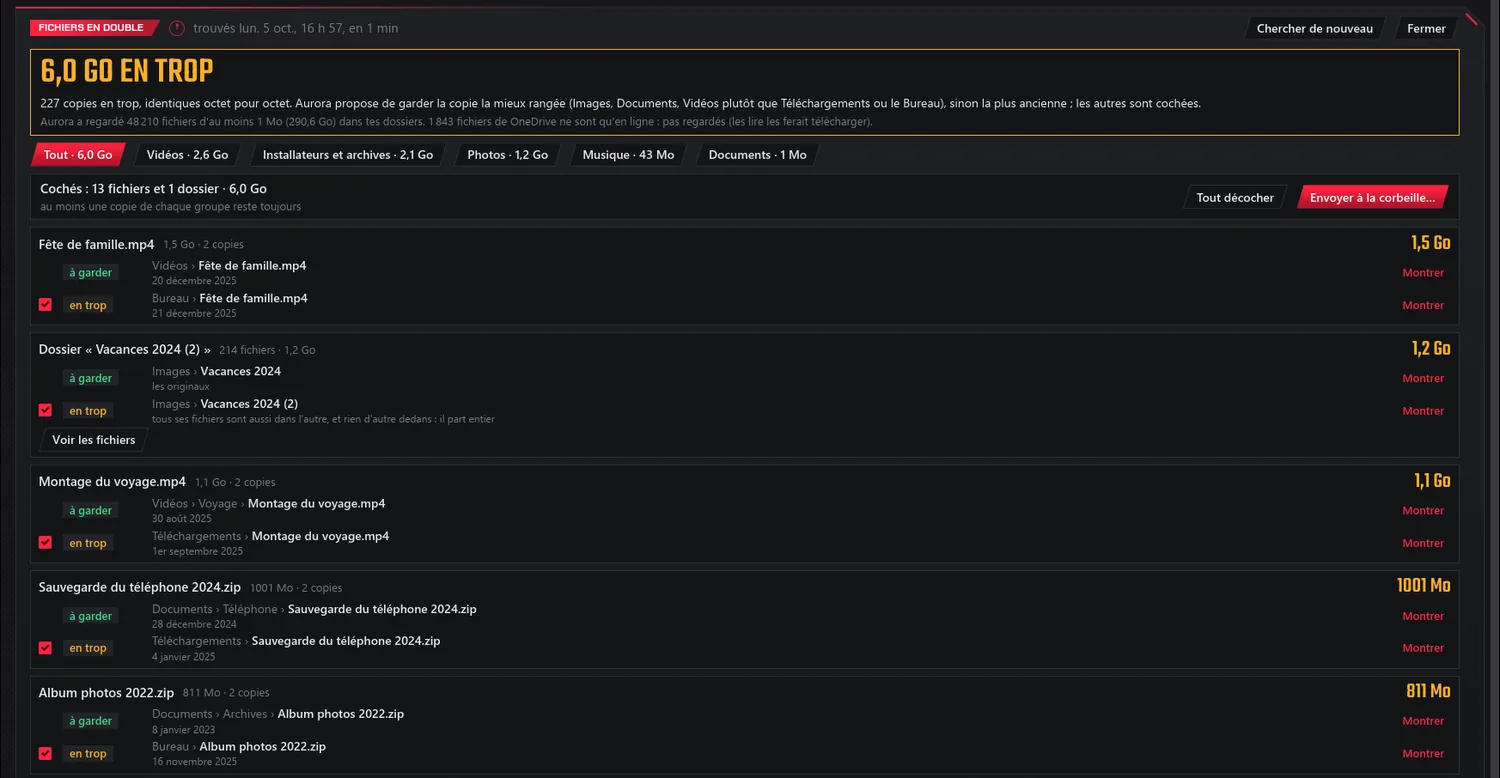The image size is (1500, 778).
Task: Click the Sauvegarde du téléphone 2024.zip group title
Action: pyautogui.click(x=140, y=587)
